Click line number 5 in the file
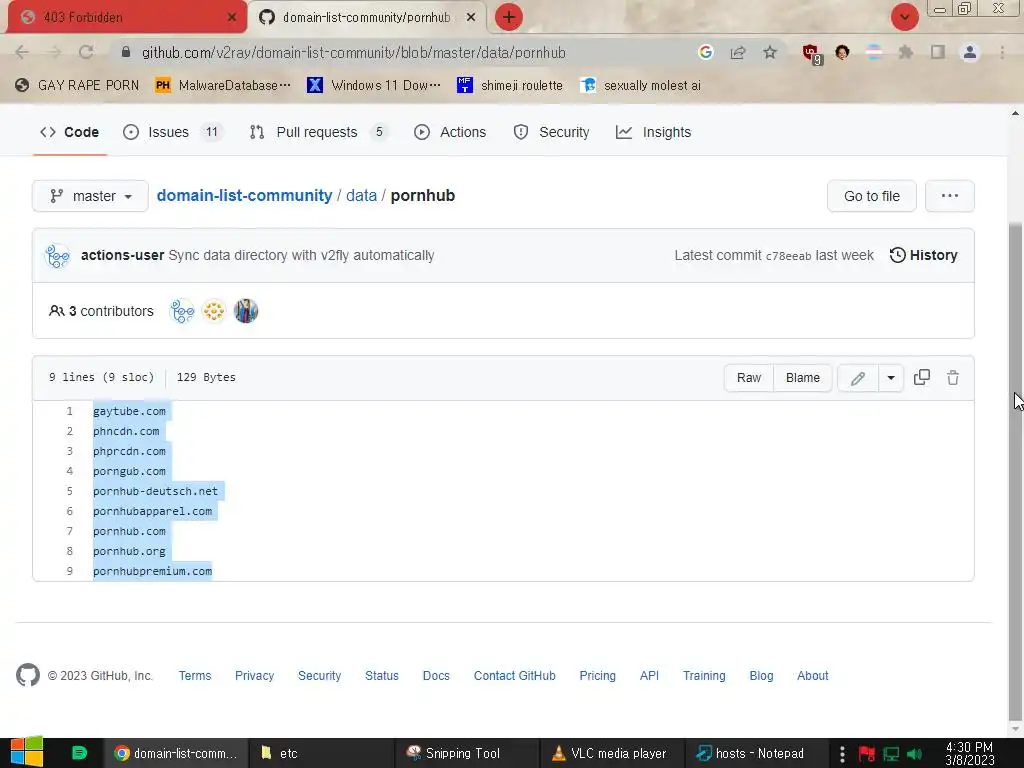The width and height of the screenshot is (1024, 768). coord(70,491)
